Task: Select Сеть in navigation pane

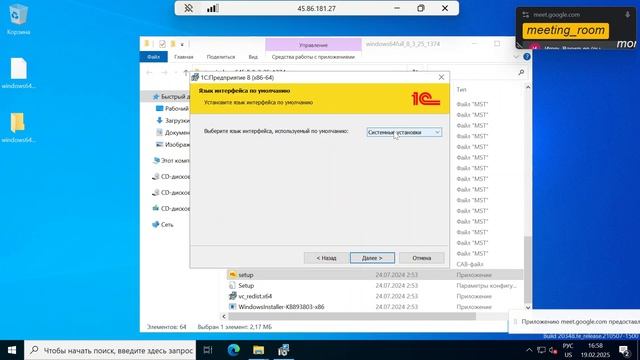Action: [163, 224]
